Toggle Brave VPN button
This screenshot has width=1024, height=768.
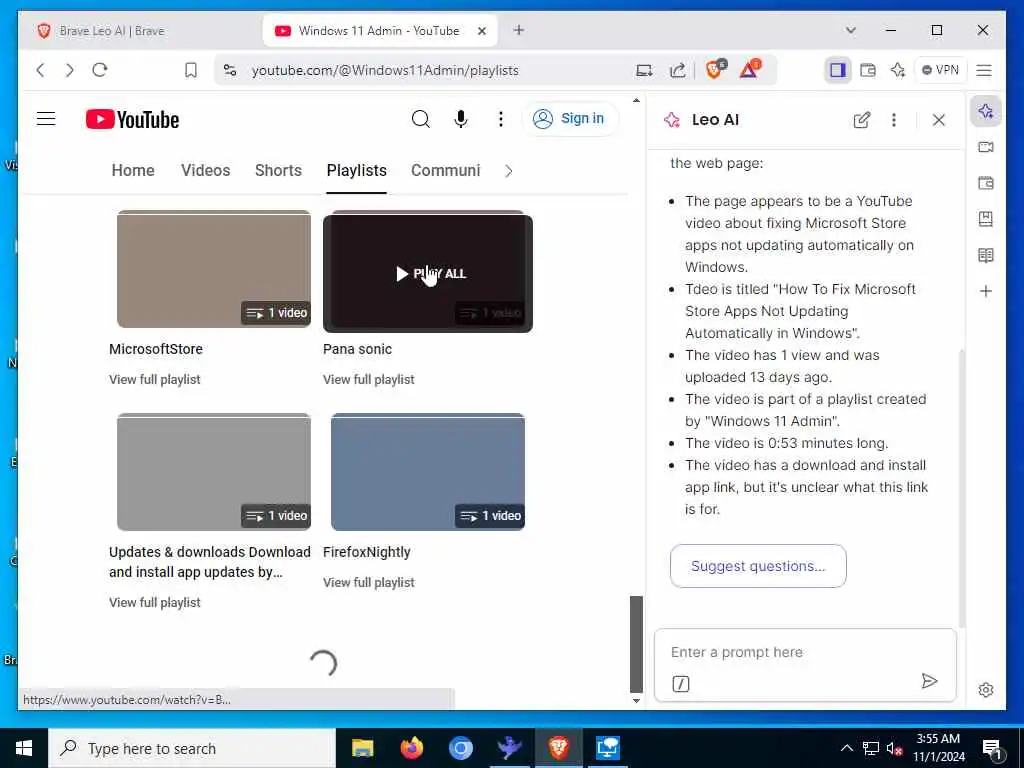[940, 70]
